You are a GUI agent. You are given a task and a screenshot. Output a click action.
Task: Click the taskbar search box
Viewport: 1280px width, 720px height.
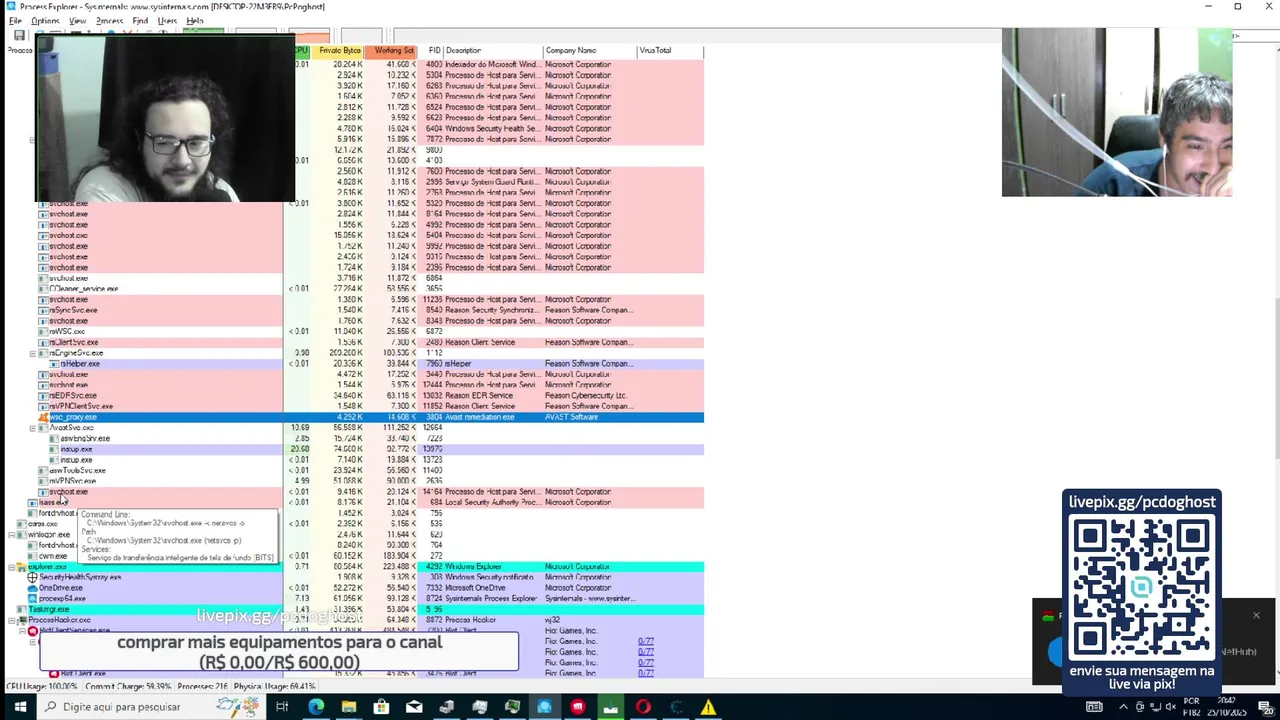tap(150, 707)
